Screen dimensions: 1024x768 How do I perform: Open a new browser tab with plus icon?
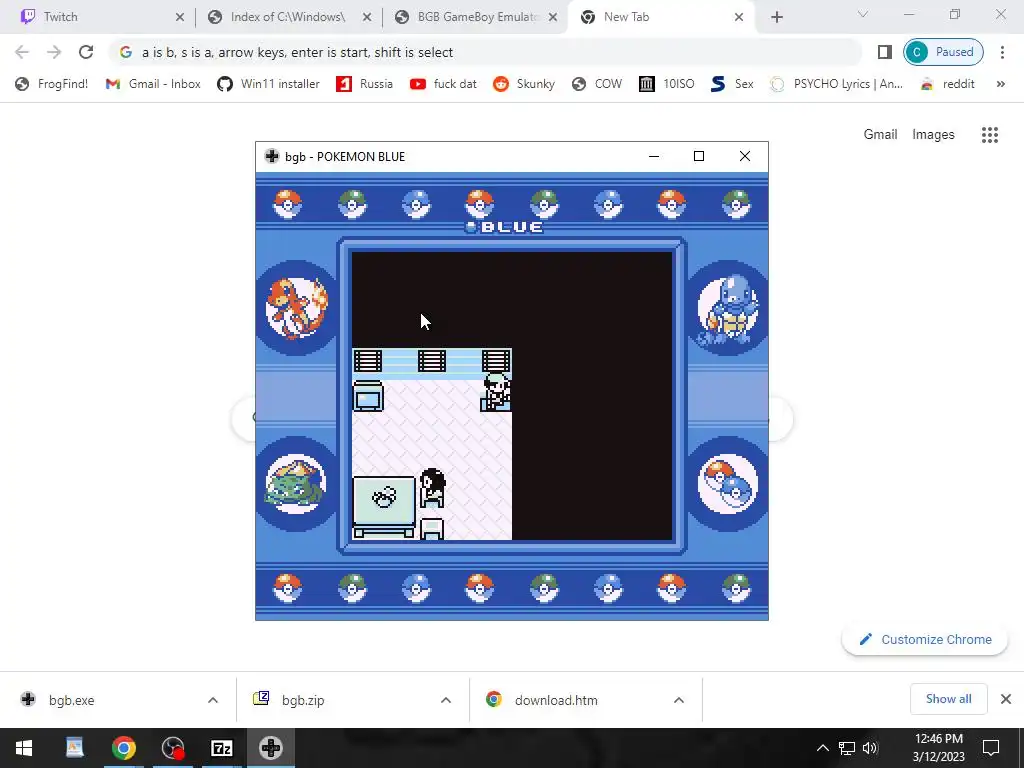pos(776,18)
